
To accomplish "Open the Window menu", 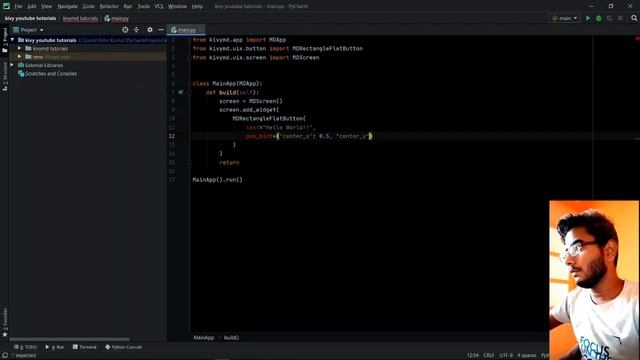I will tap(178, 6).
